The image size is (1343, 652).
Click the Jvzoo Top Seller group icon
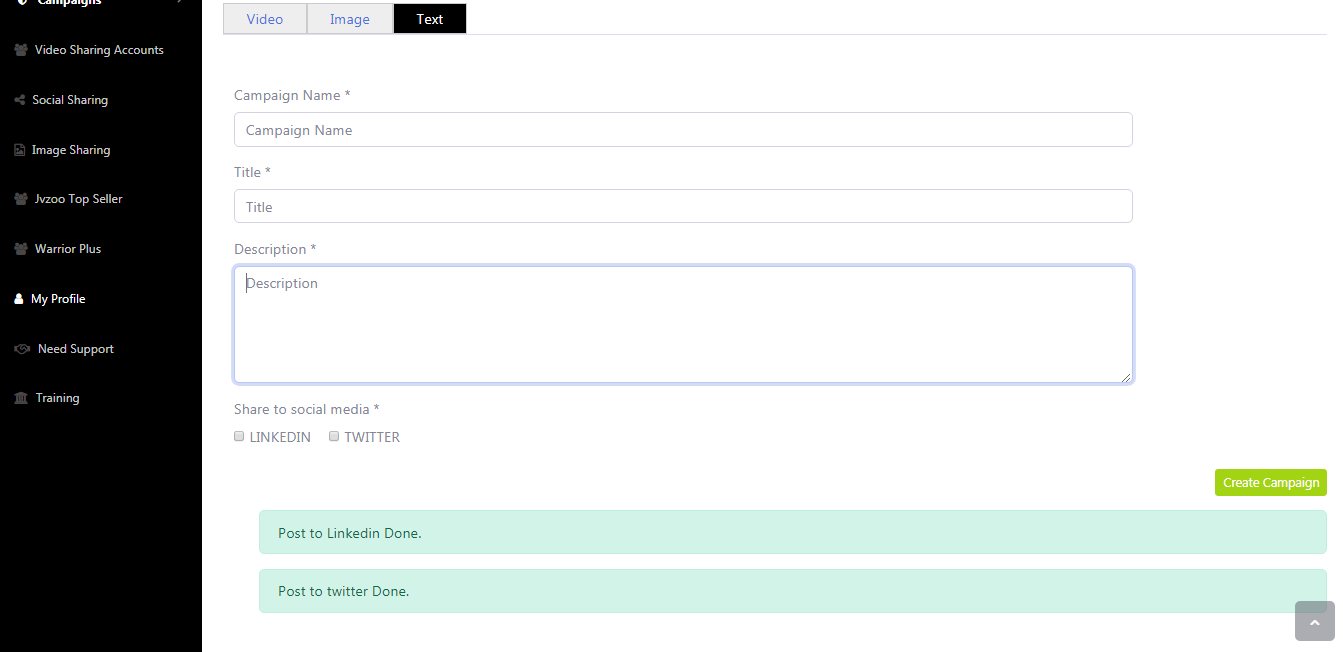coord(21,199)
